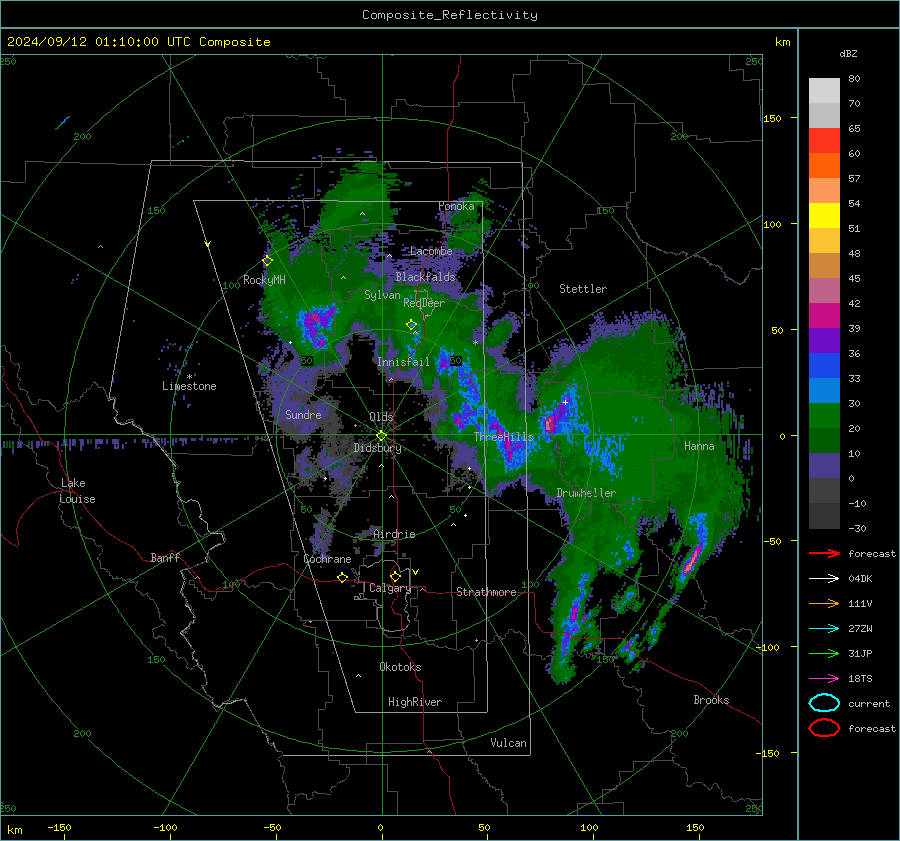Click the Lake Louise label
Image resolution: width=900 pixels, height=841 pixels.
[77, 491]
